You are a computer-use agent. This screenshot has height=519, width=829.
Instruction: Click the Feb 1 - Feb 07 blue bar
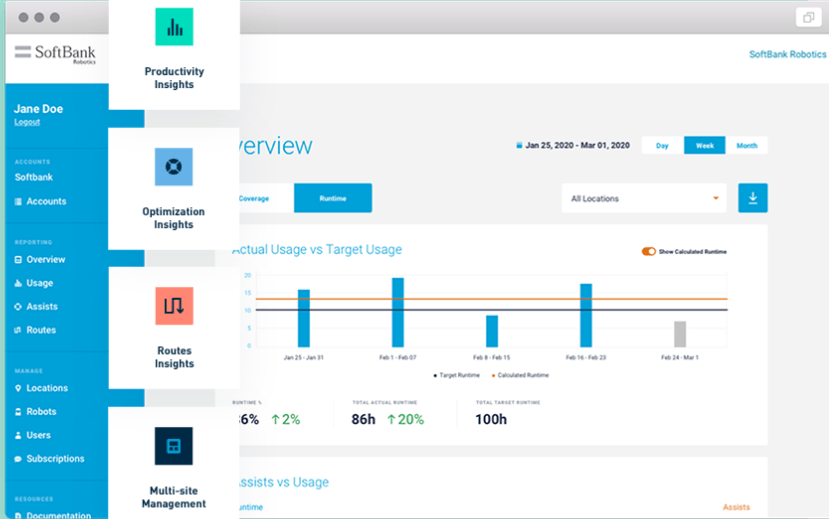point(398,312)
